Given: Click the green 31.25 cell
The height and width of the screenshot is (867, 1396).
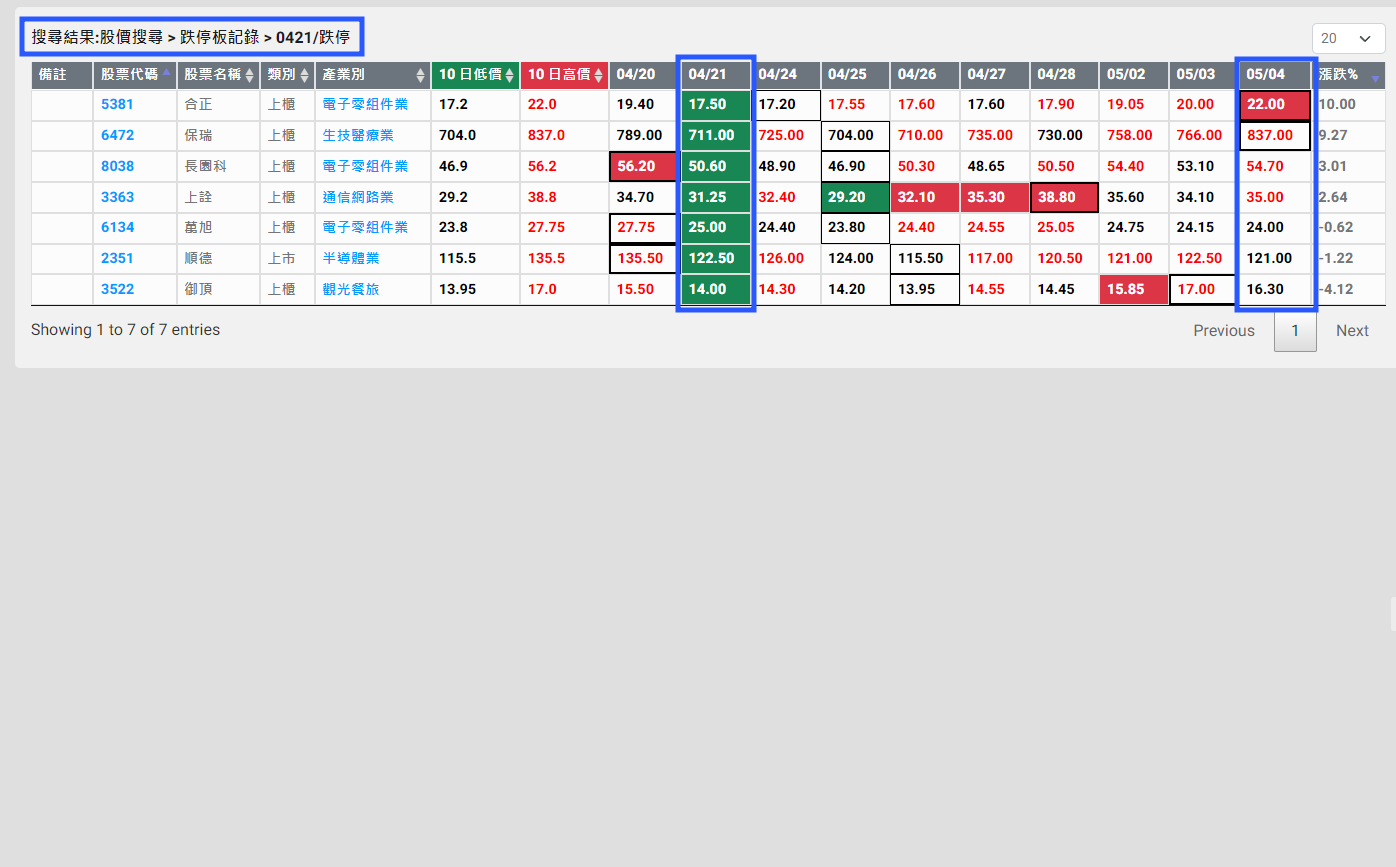Looking at the screenshot, I should pyautogui.click(x=715, y=198).
